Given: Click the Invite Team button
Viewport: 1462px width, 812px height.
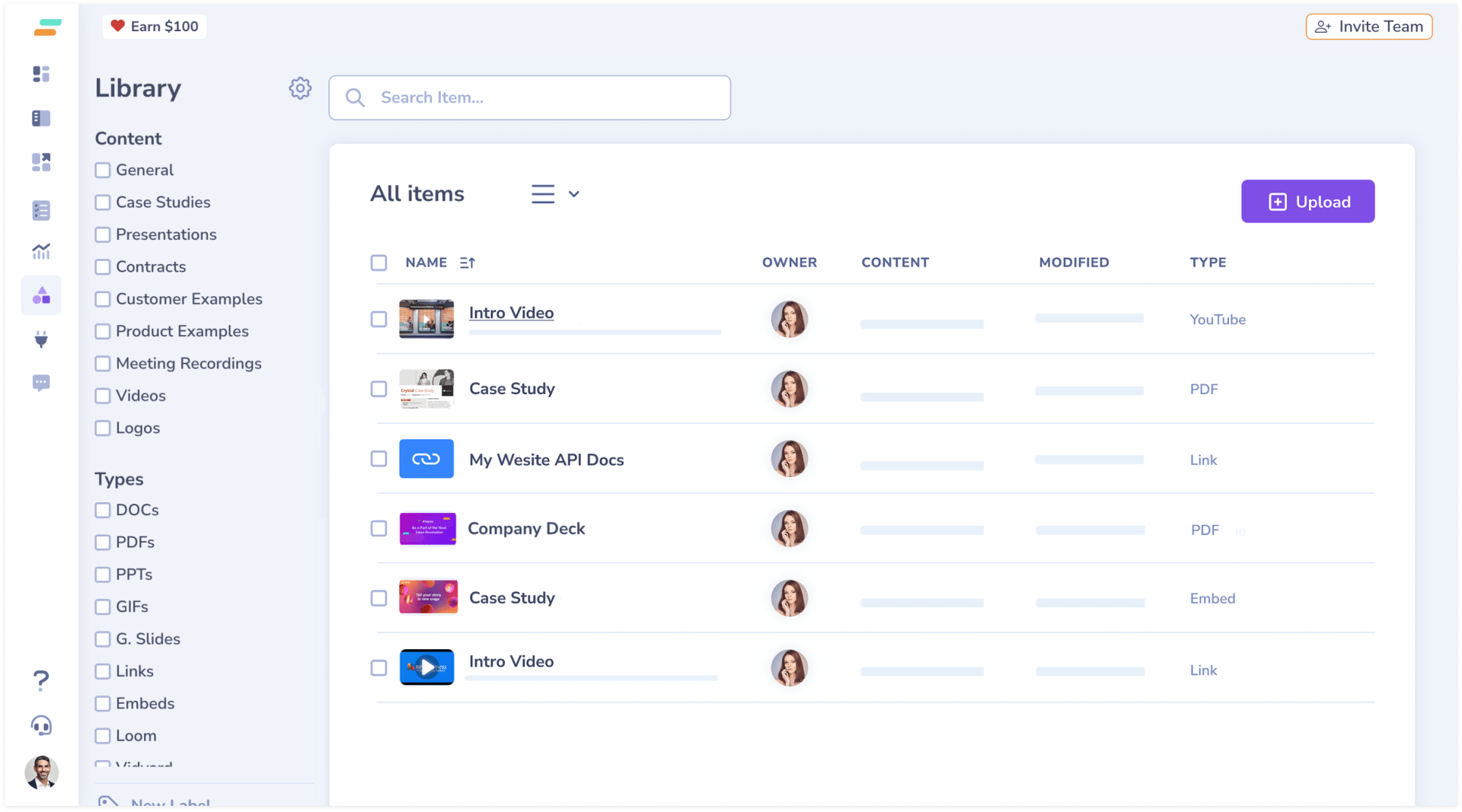Looking at the screenshot, I should (x=1369, y=27).
